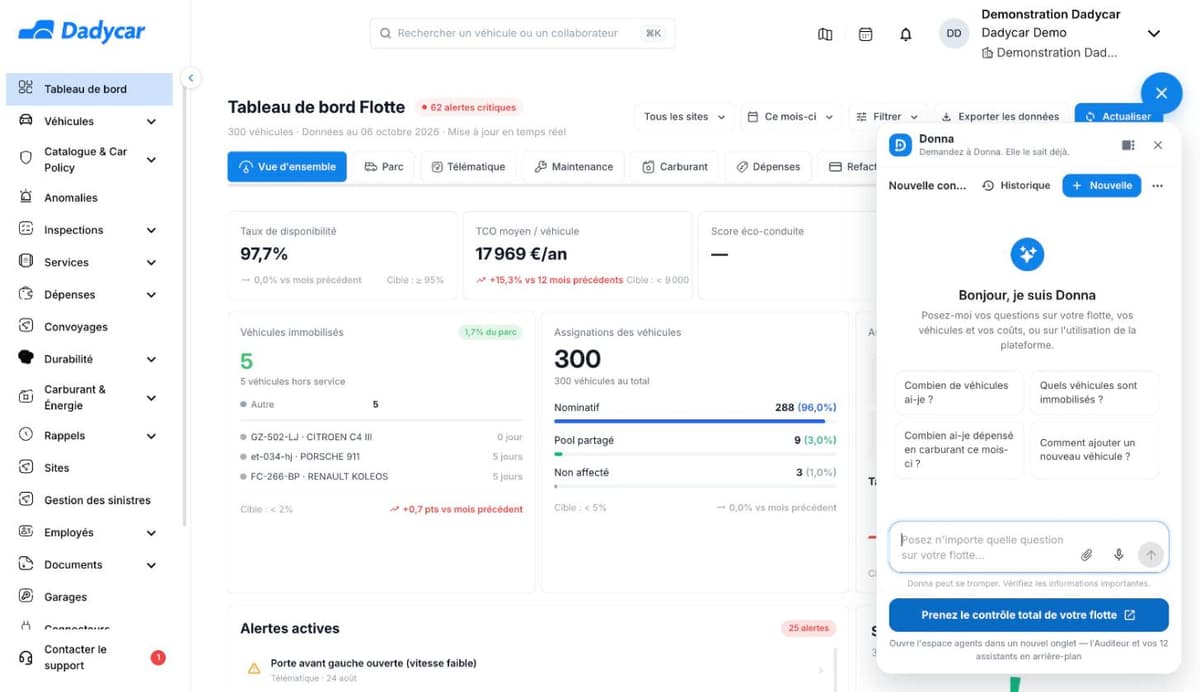The height and width of the screenshot is (692, 1200).
Task: Send the message with the arrow button
Action: (x=1151, y=555)
